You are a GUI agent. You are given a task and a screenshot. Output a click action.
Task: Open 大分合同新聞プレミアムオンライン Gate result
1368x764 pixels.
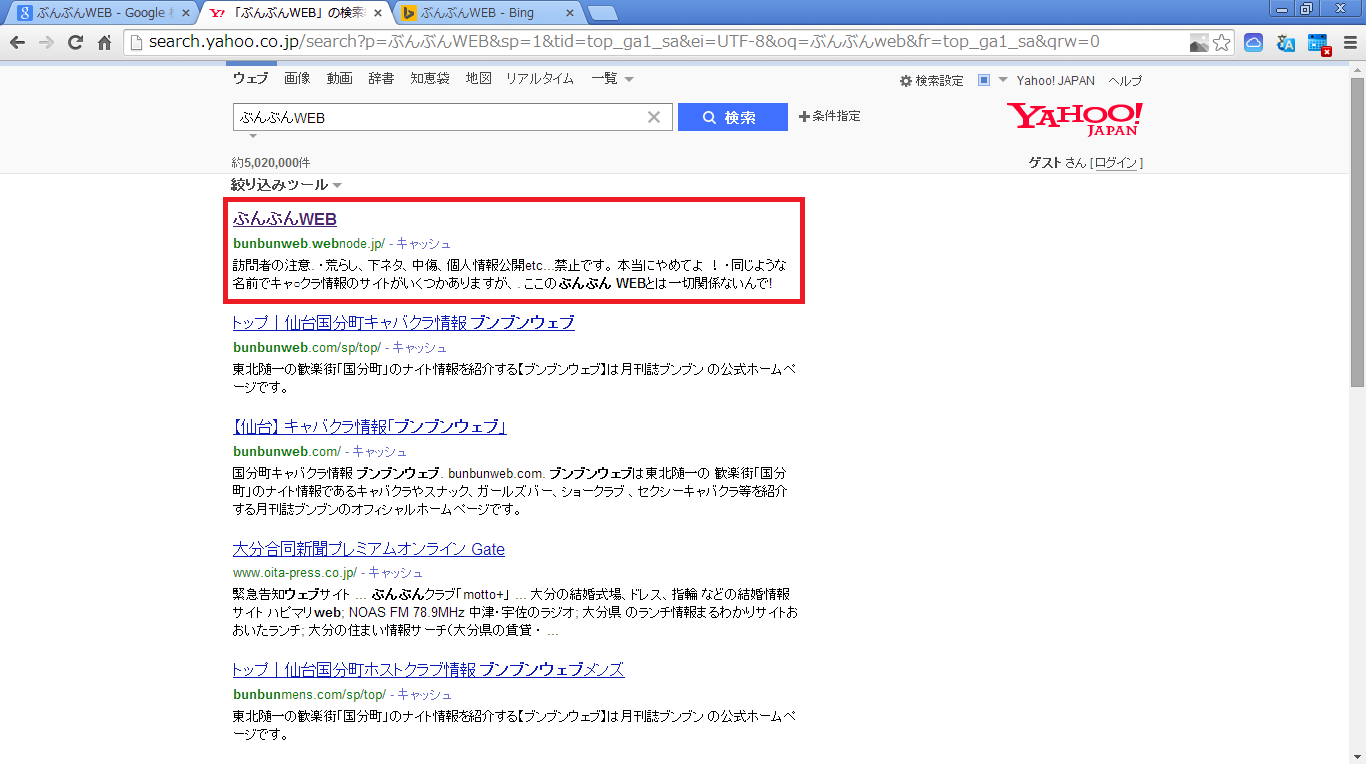pyautogui.click(x=369, y=549)
